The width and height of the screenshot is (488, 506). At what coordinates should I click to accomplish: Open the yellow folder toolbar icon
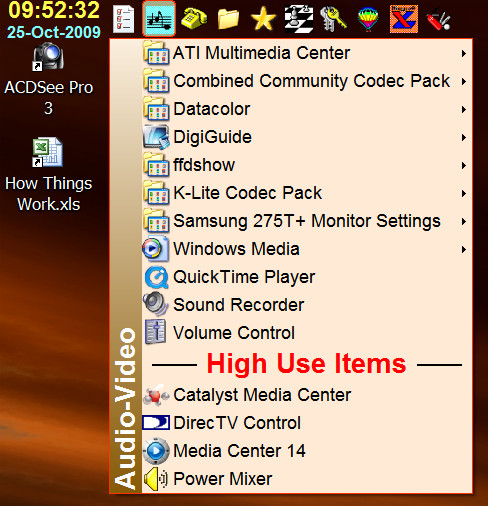228,19
